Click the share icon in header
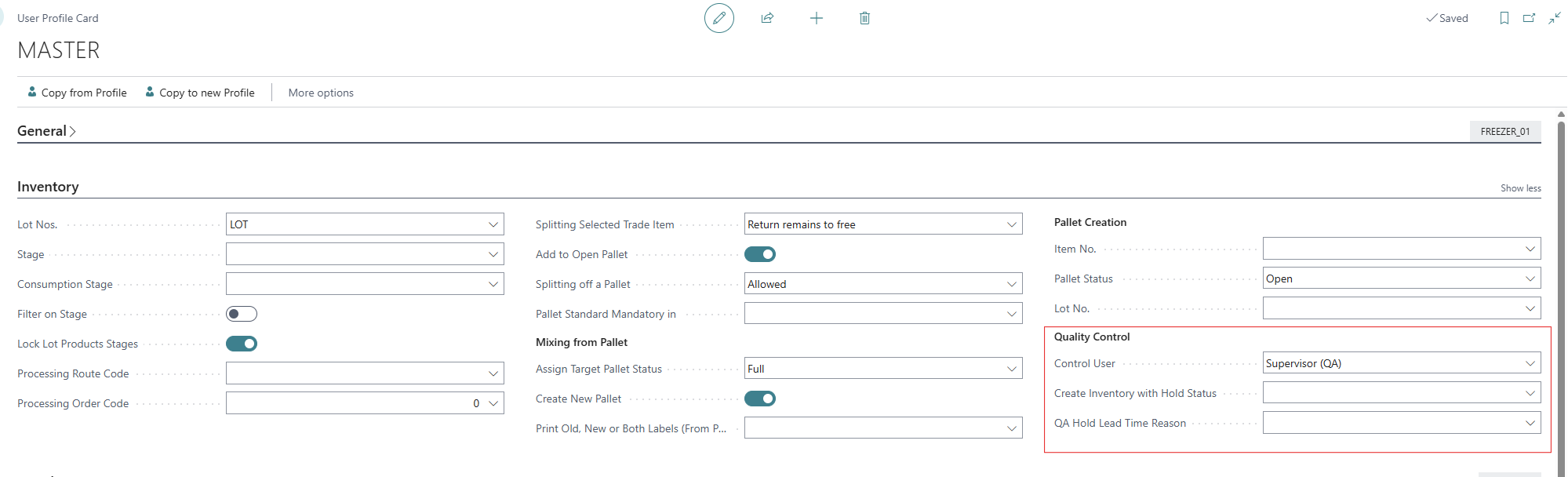This screenshot has height=477, width=1568. pos(767,18)
